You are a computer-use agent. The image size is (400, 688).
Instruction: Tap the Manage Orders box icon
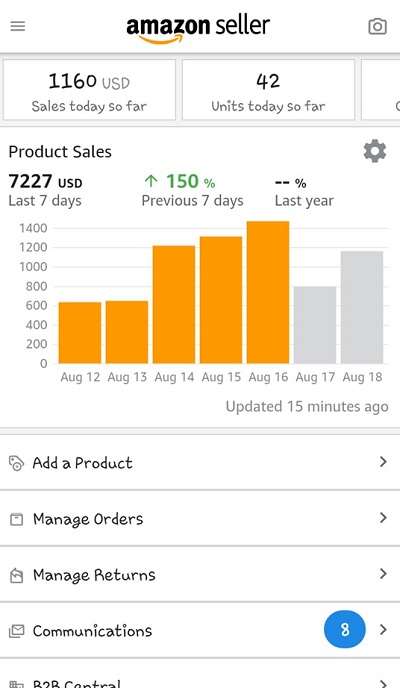[17, 520]
